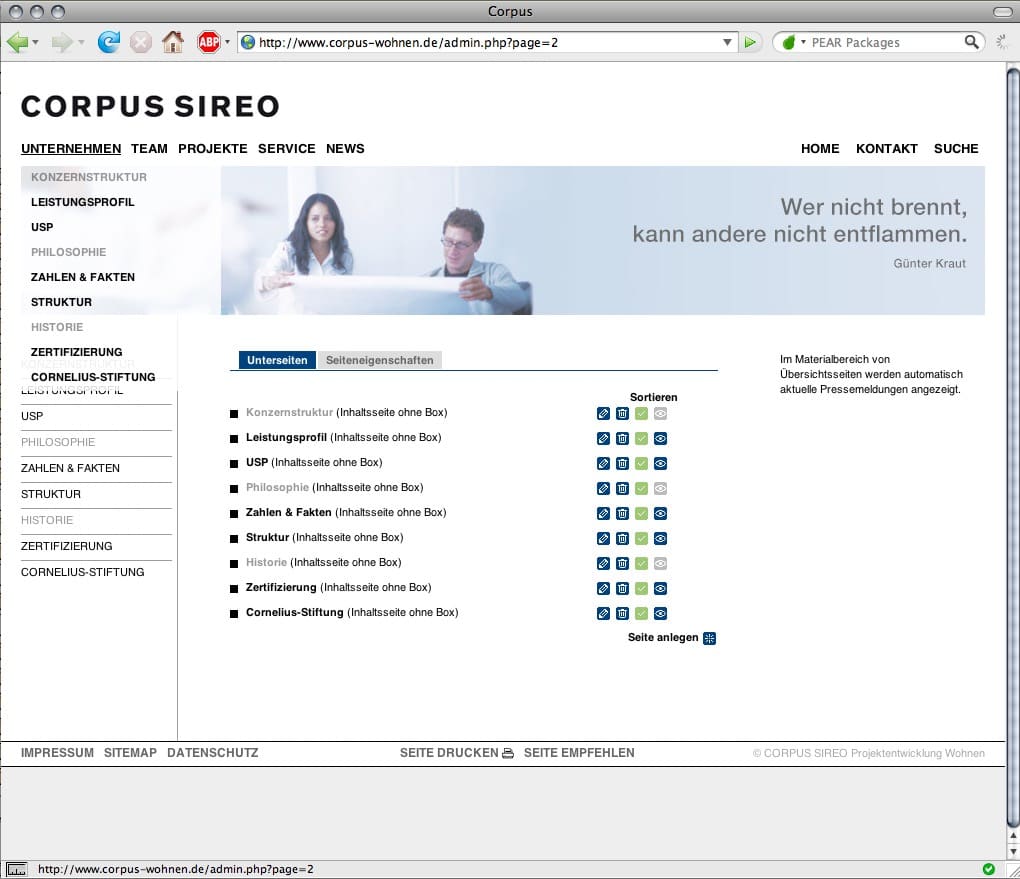1020x879 pixels.
Task: Edit the Historie page via pencil icon
Action: 603,563
